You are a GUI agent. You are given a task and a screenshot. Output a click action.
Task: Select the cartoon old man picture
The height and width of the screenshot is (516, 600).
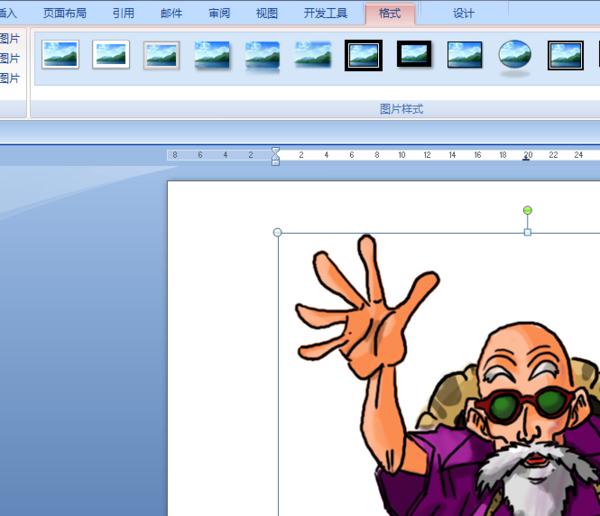point(439,374)
